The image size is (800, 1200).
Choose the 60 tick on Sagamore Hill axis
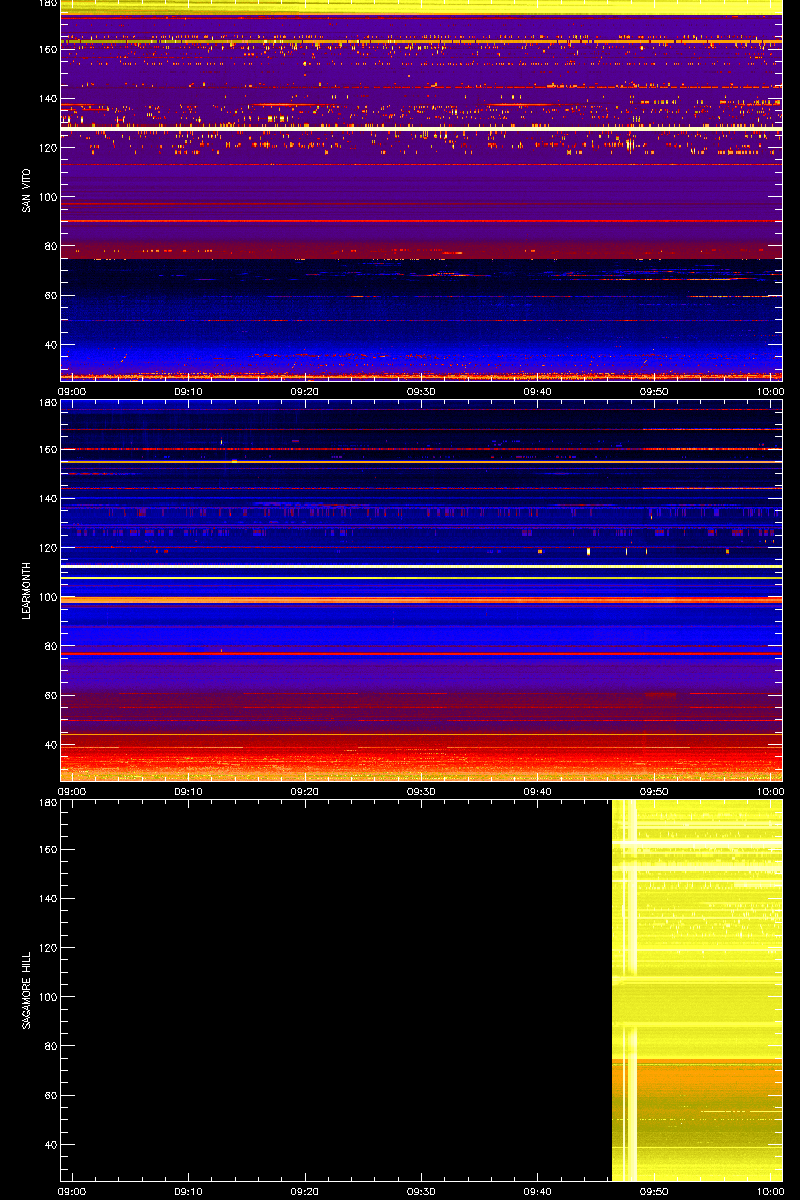pyautogui.click(x=50, y=1096)
